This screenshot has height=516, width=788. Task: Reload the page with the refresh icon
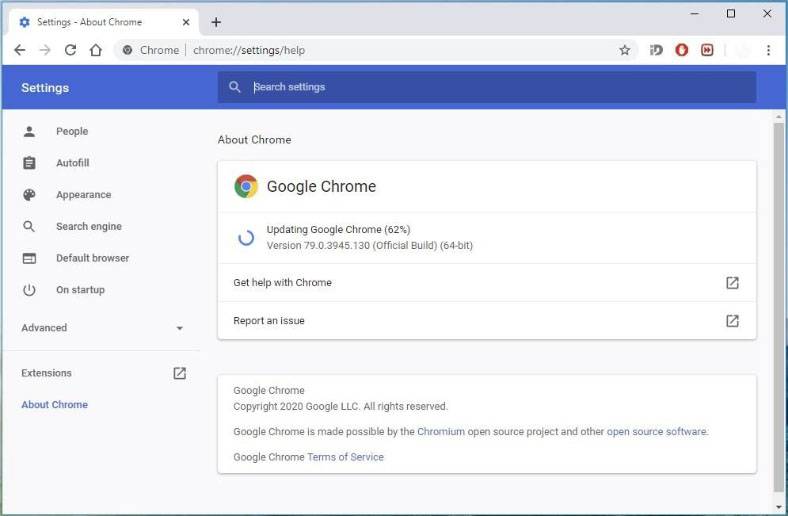(x=70, y=50)
